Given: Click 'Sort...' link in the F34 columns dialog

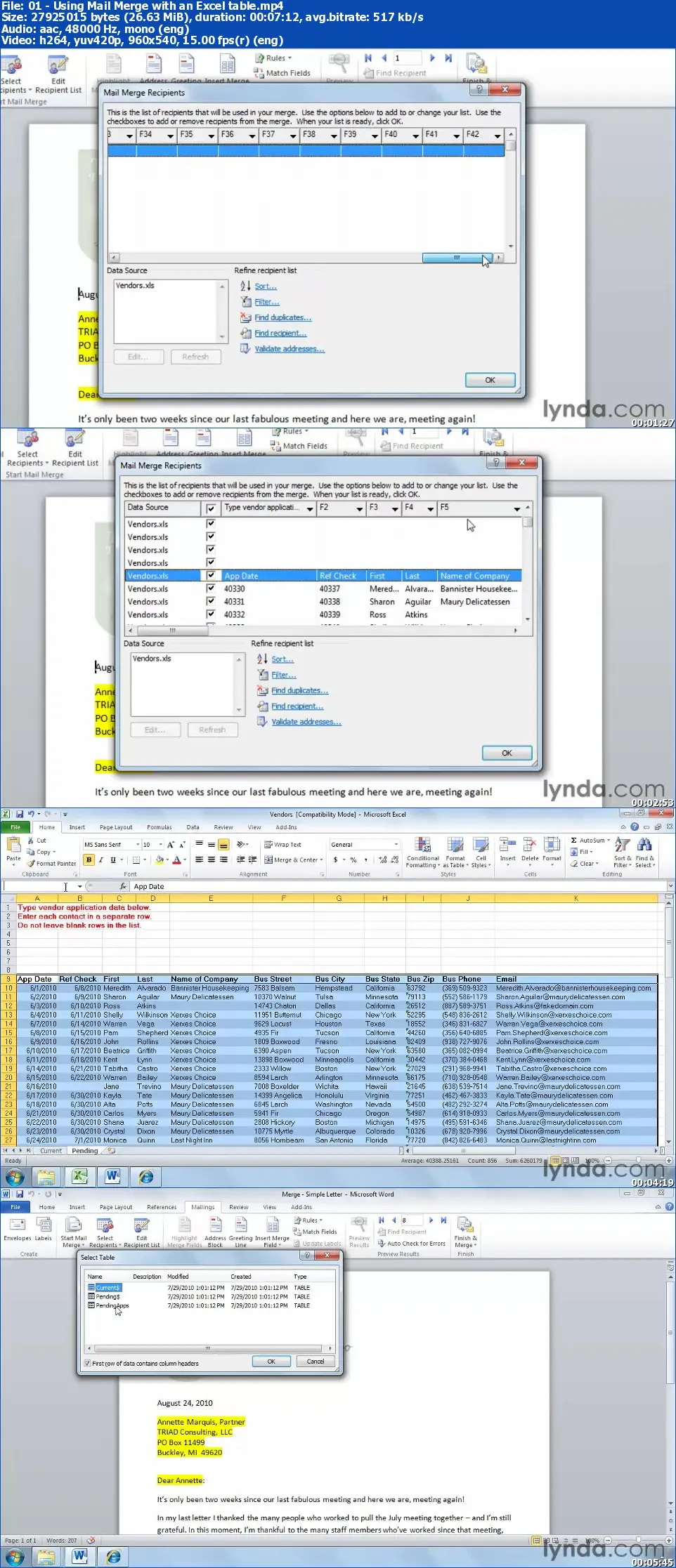Looking at the screenshot, I should coord(265,286).
